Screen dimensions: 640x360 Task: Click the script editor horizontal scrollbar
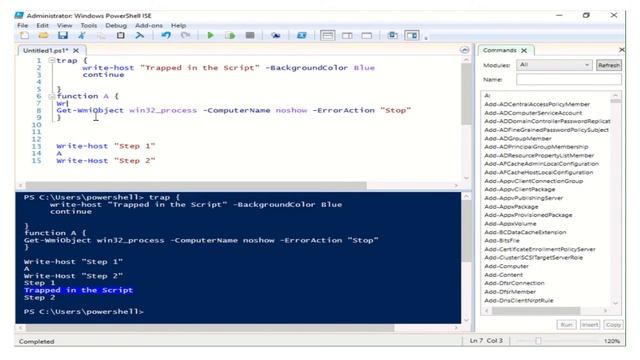point(196,185)
